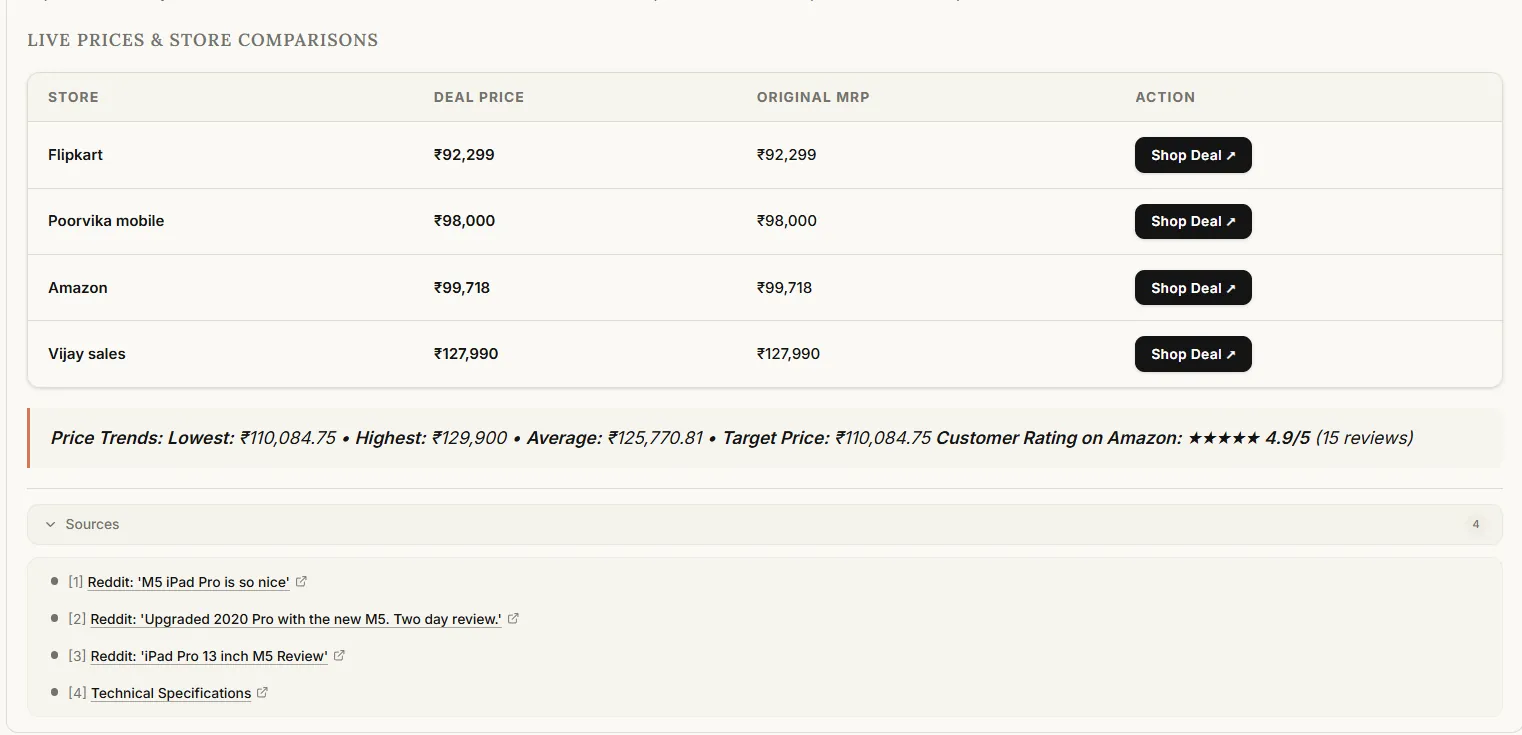Click Vijay sales deal price ₹127,990

[x=466, y=354]
